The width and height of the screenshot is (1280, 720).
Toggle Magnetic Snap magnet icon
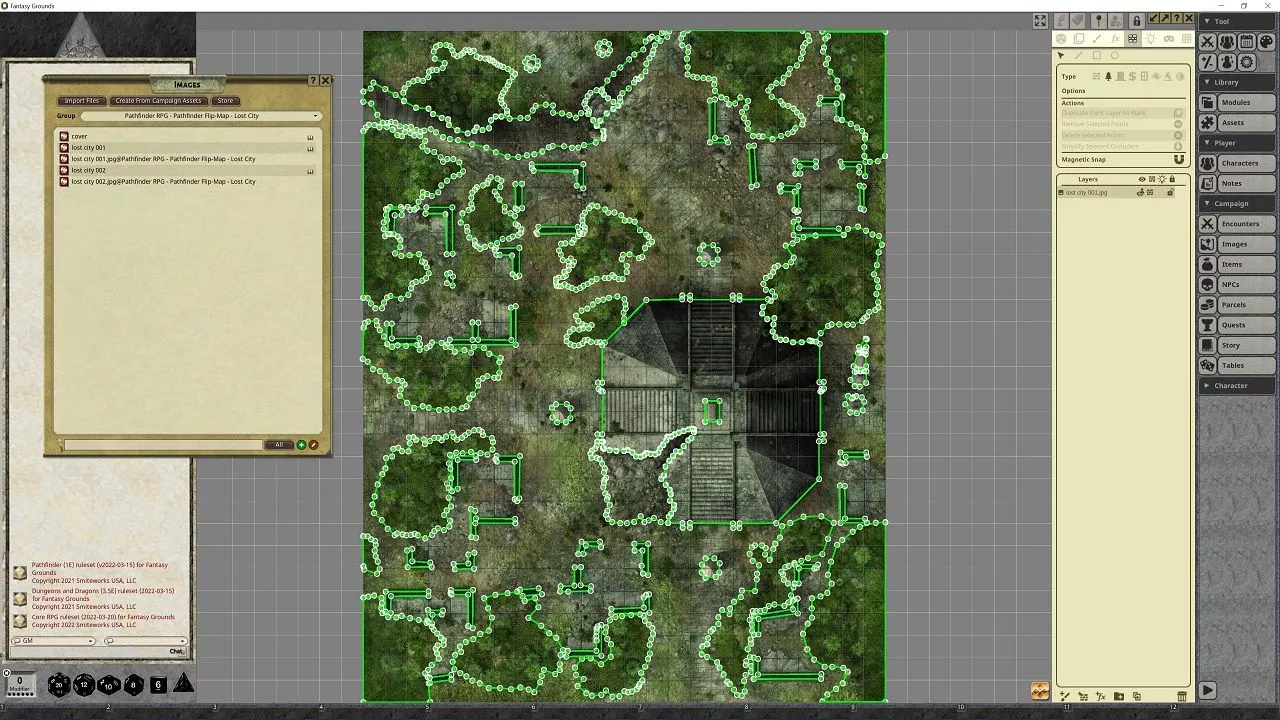tap(1178, 160)
